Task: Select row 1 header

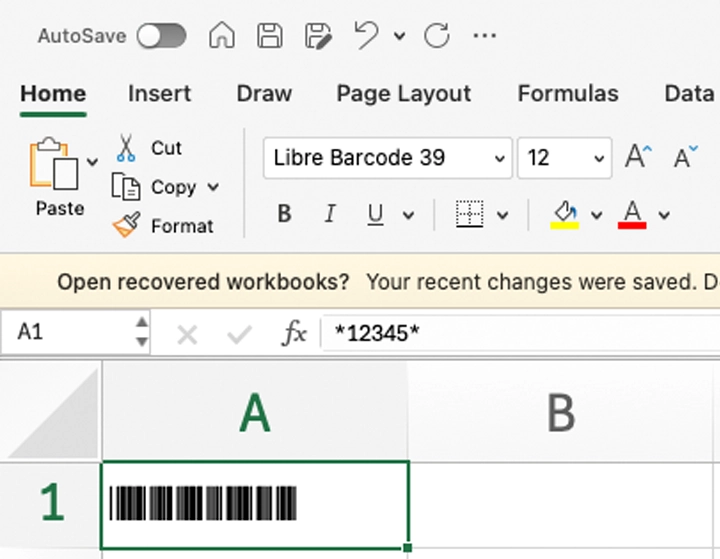Action: 50,504
